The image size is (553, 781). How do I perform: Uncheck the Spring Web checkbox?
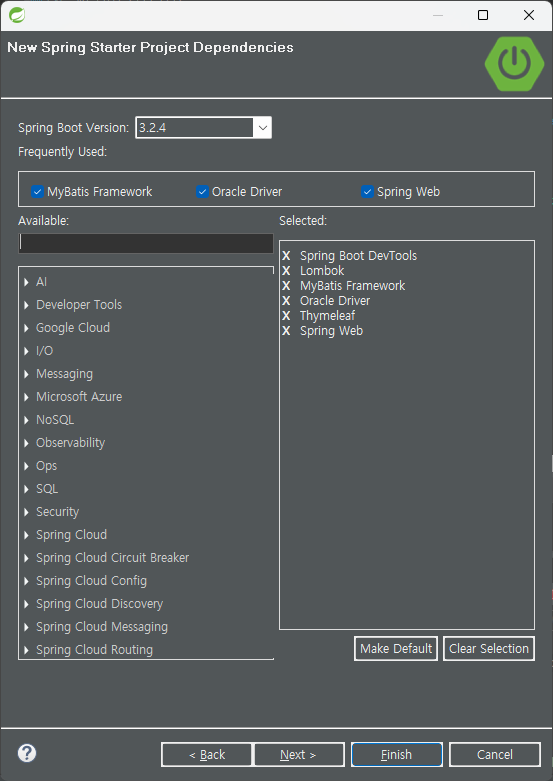click(x=367, y=191)
